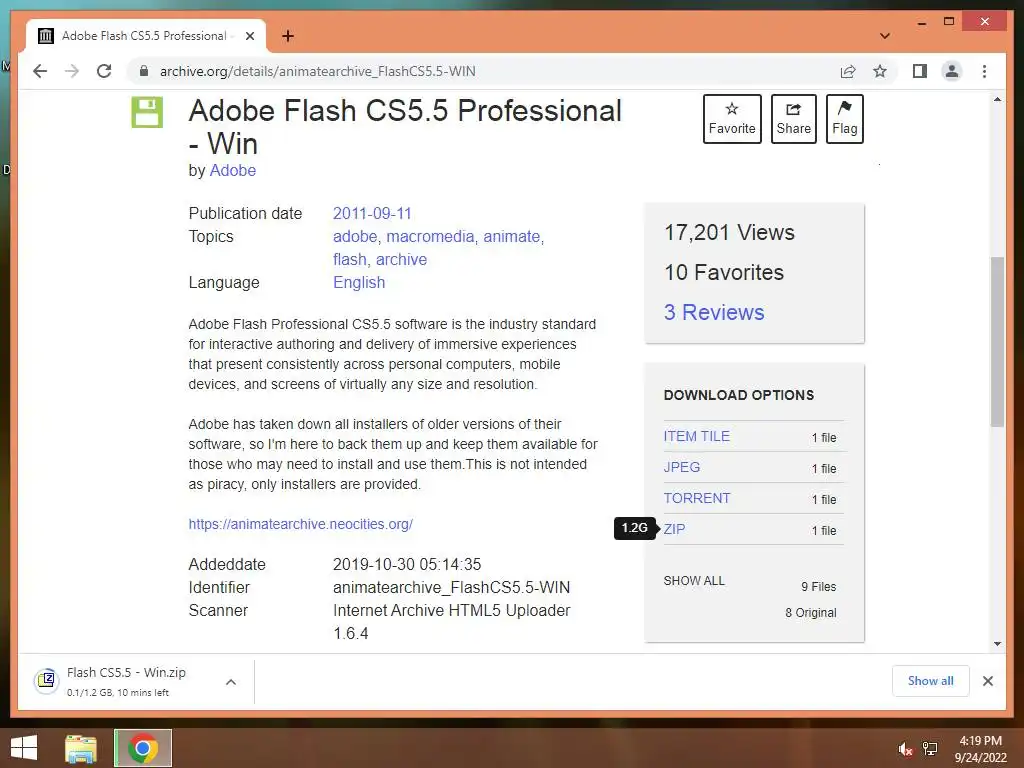The height and width of the screenshot is (768, 1024).
Task: Open the animatearchive.neocities.org link
Action: pos(300,524)
